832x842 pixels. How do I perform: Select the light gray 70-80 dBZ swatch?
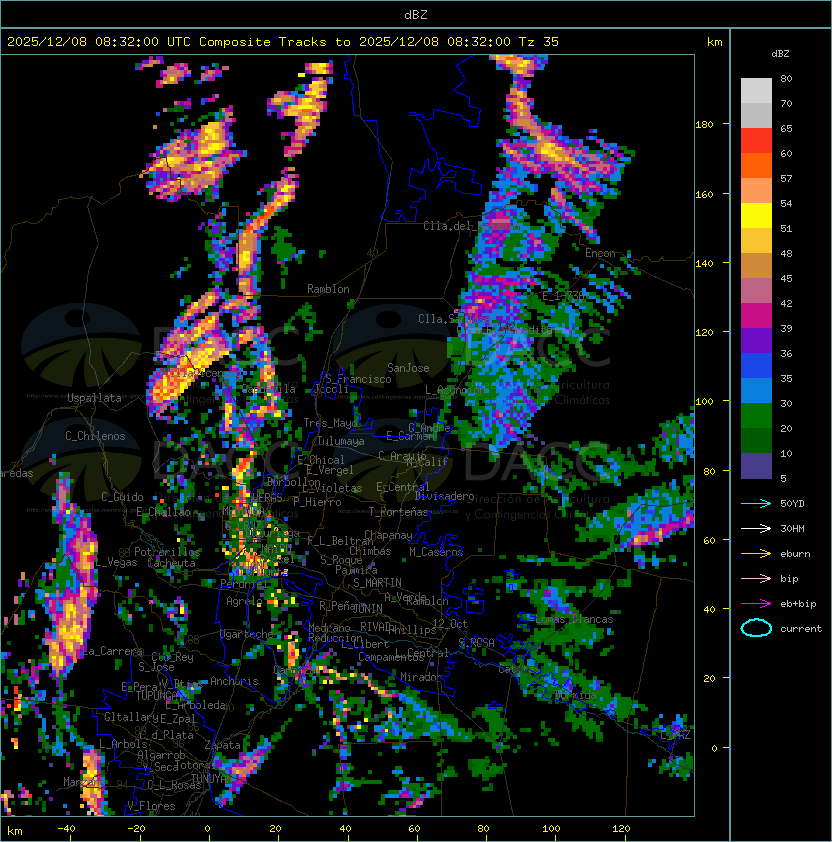pyautogui.click(x=756, y=90)
